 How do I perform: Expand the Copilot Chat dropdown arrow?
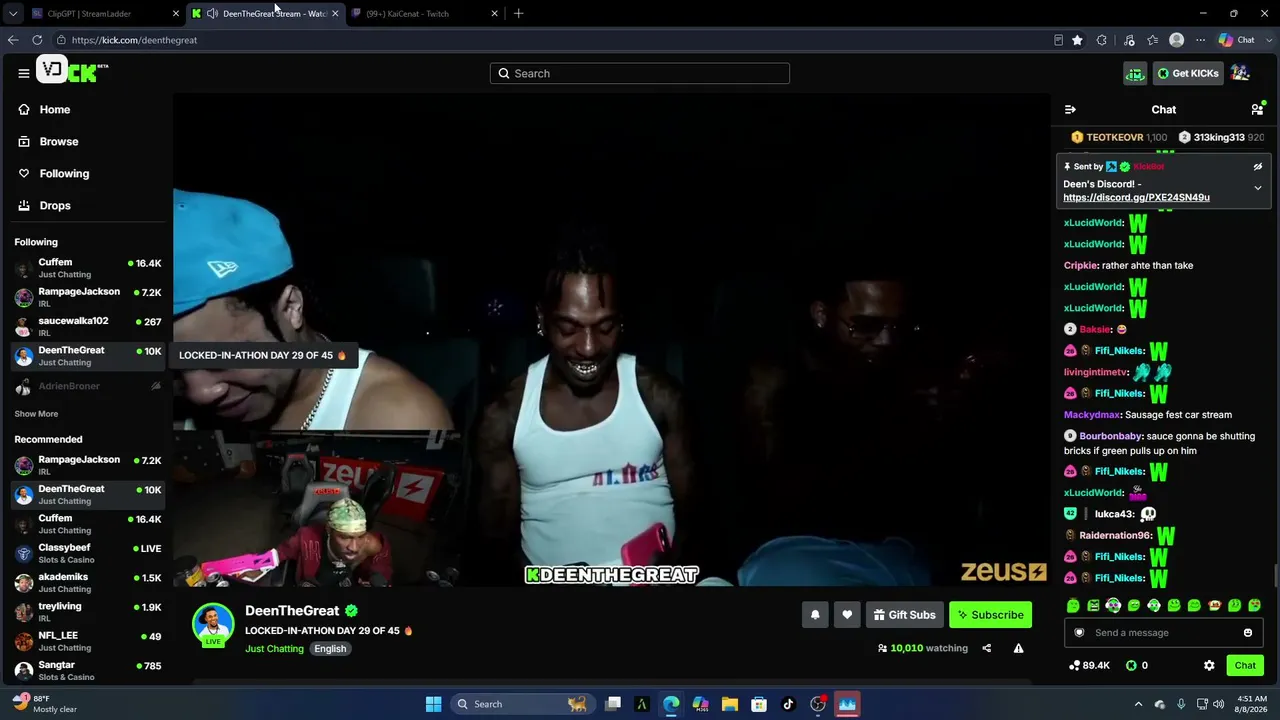tap(1268, 40)
